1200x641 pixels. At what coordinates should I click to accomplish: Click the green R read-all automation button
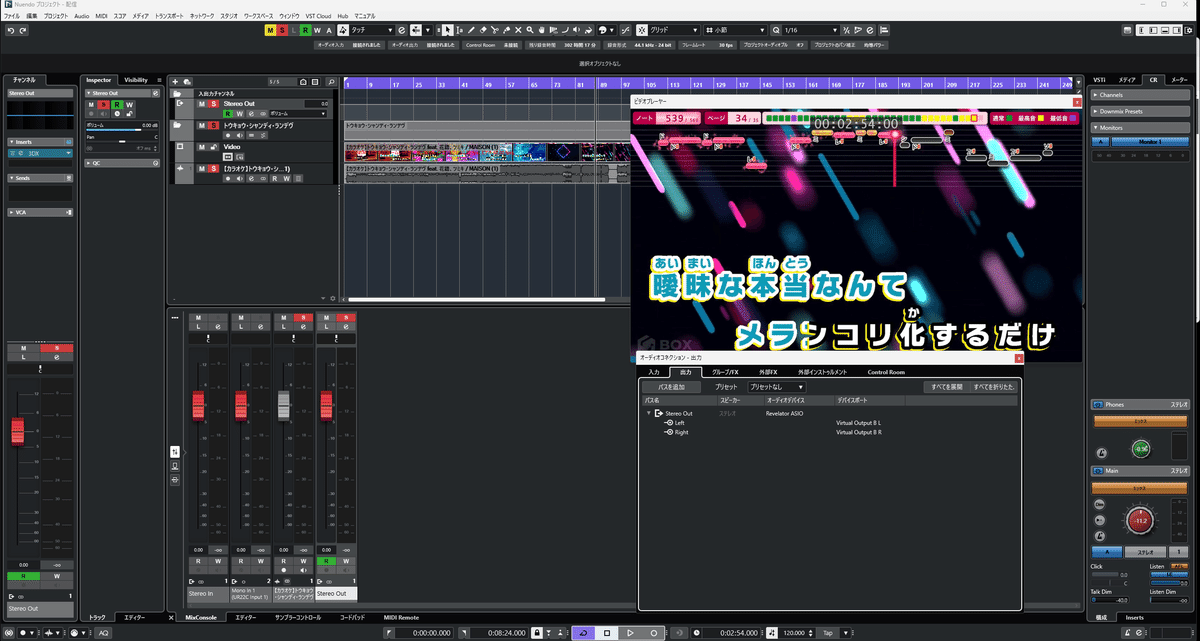pyautogui.click(x=305, y=31)
